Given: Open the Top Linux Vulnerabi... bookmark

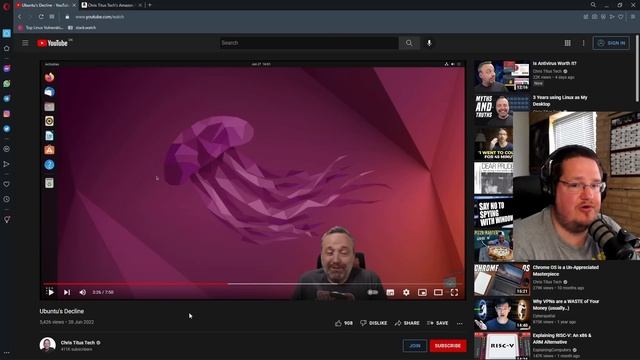Looking at the screenshot, I should click(40, 28).
